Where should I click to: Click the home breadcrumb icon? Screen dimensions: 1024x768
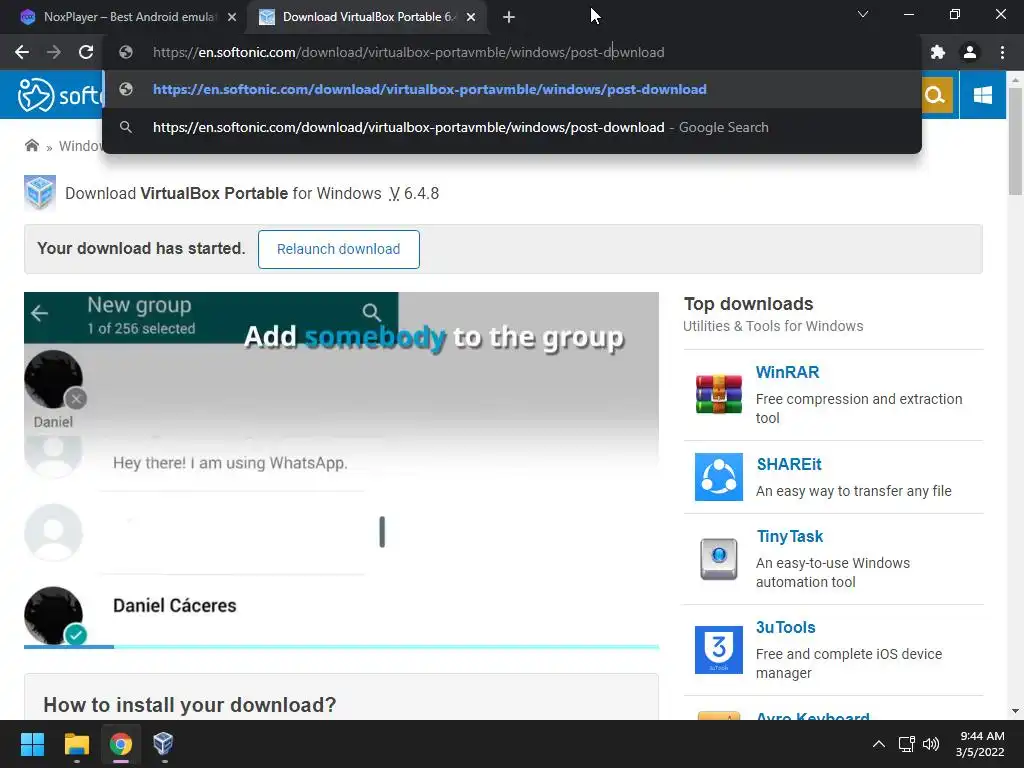(31, 146)
